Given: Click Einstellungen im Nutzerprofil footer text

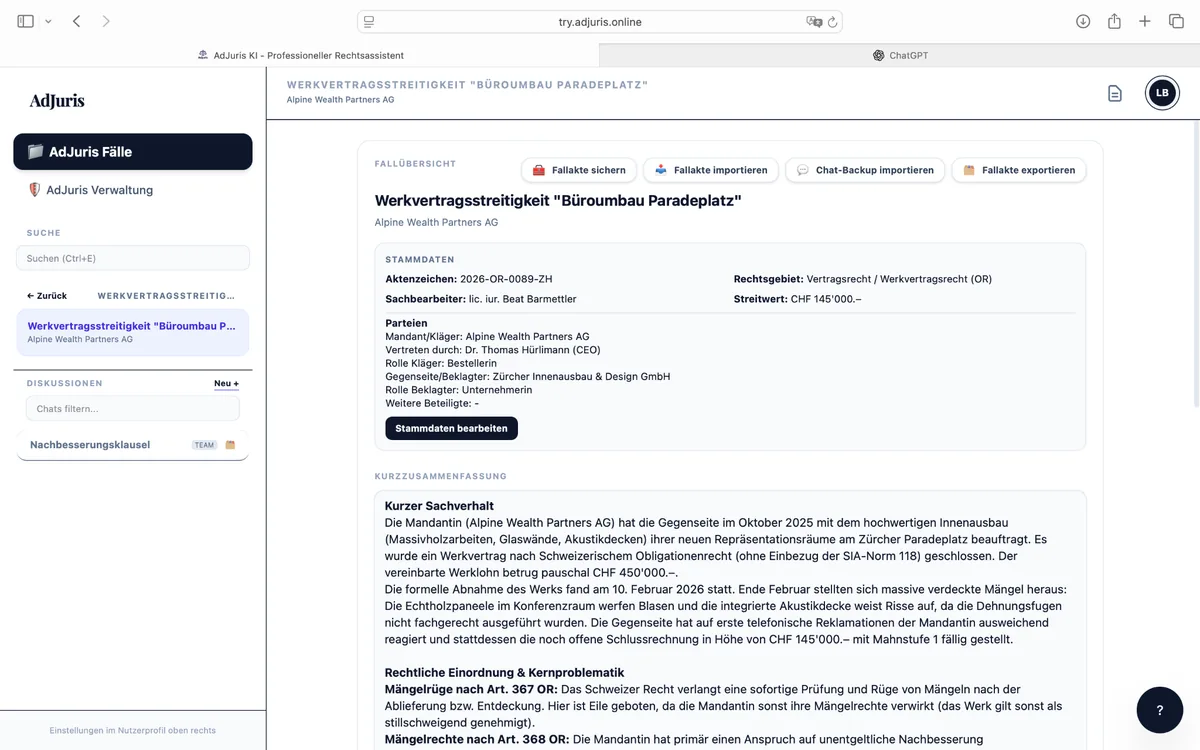Looking at the screenshot, I should coord(133,730).
